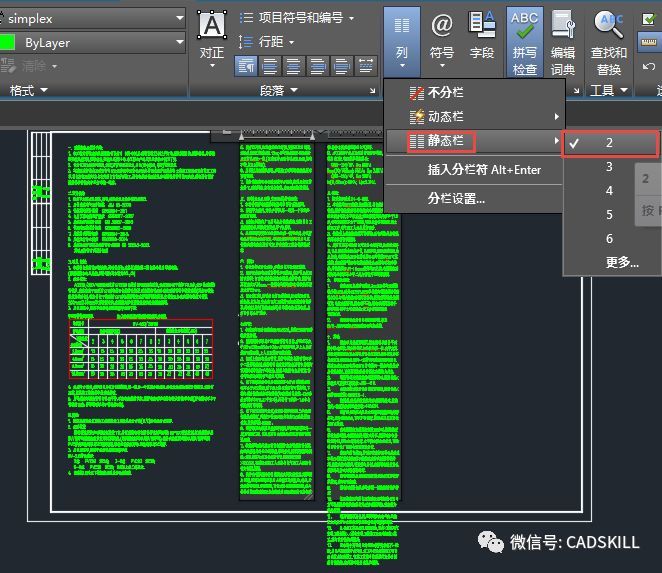Open the ByLayer green color dropdown
Screen dimensions: 662x573
179,43
